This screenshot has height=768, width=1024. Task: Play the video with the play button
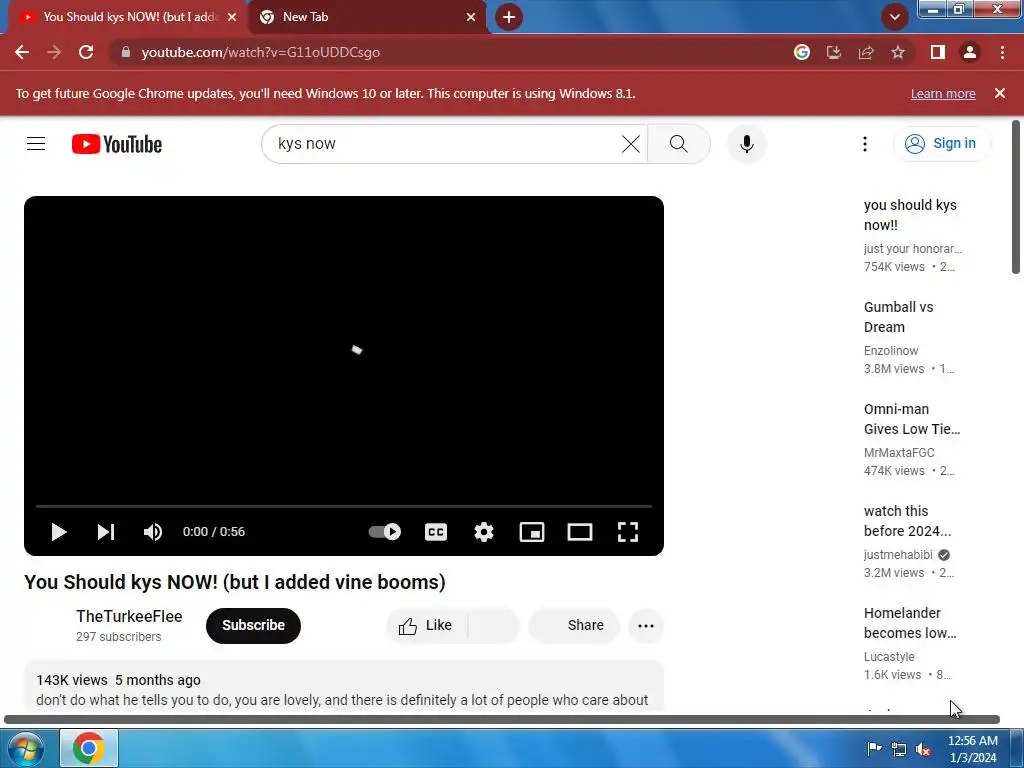click(59, 532)
